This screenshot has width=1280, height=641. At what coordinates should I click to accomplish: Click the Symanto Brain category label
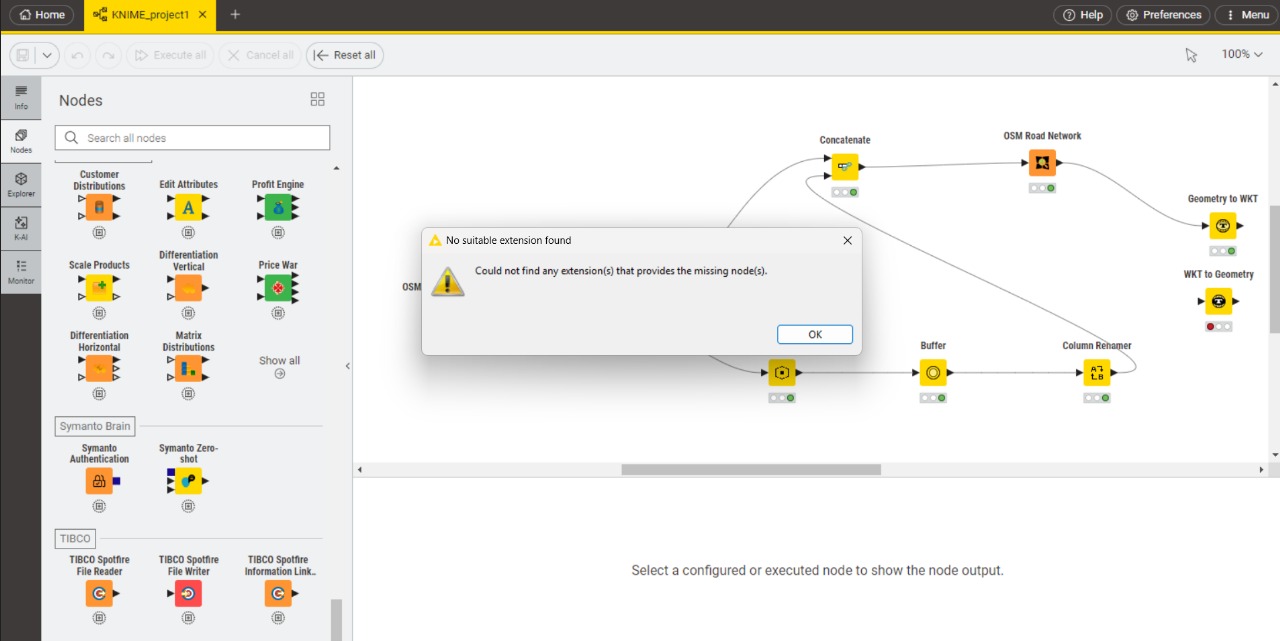pos(93,426)
